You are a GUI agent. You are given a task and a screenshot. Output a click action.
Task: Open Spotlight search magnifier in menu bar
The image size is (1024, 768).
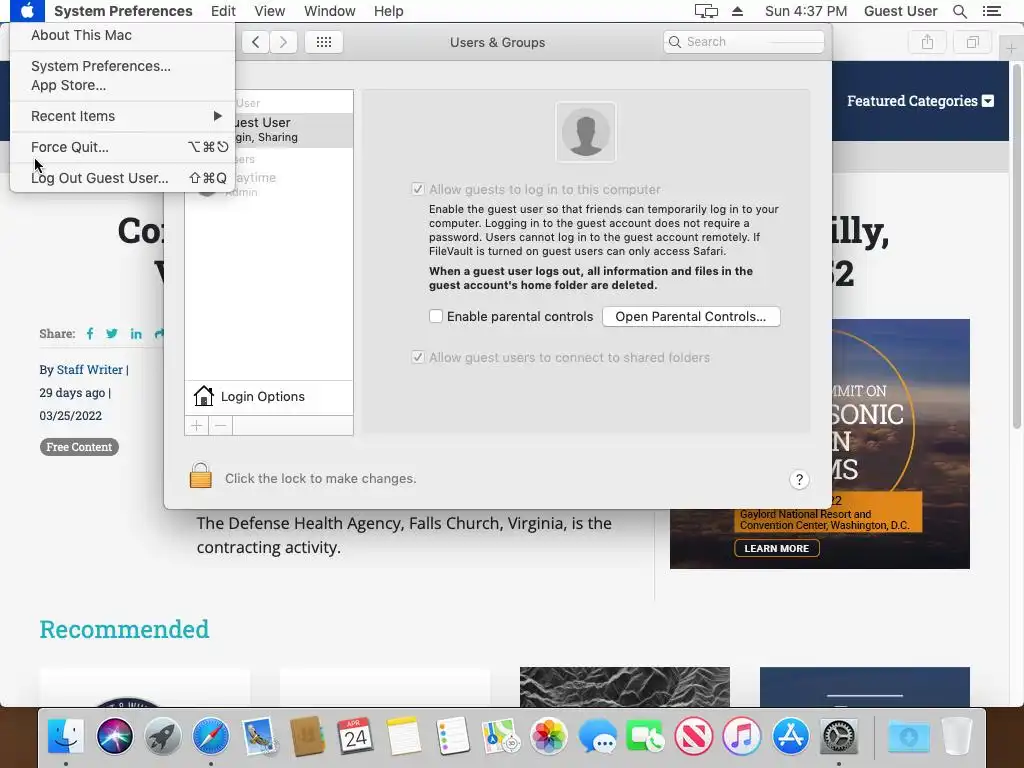tap(959, 11)
